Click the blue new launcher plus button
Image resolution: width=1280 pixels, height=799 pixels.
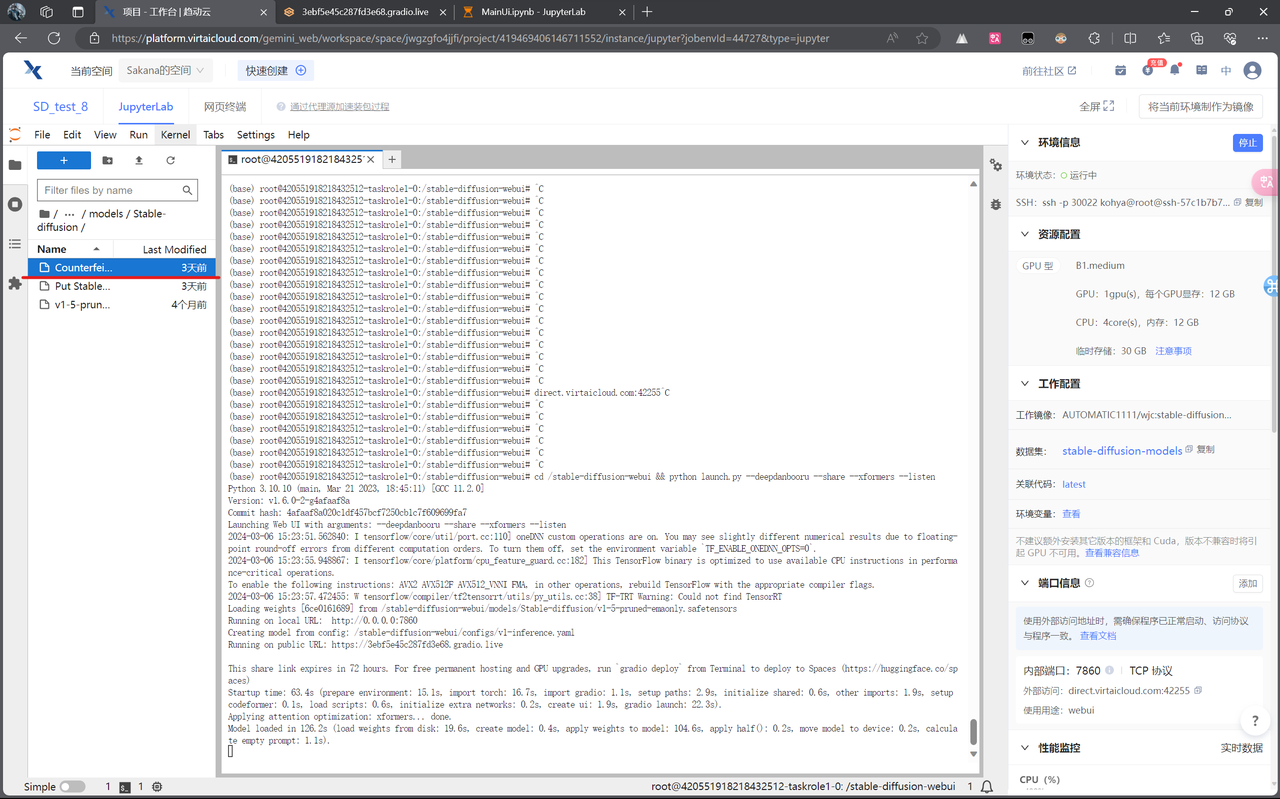(64, 160)
